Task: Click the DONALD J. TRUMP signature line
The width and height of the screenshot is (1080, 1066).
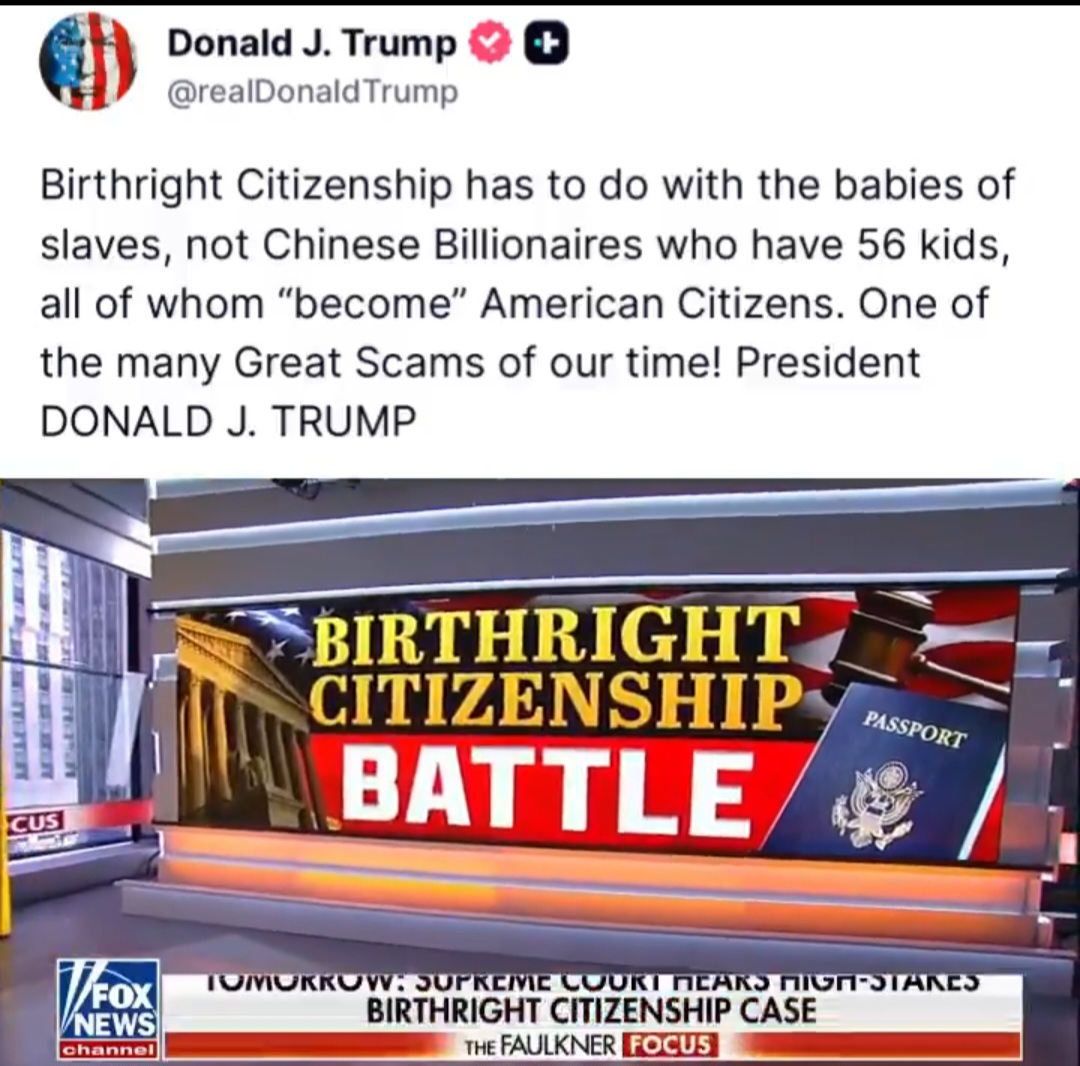Action: (x=228, y=421)
